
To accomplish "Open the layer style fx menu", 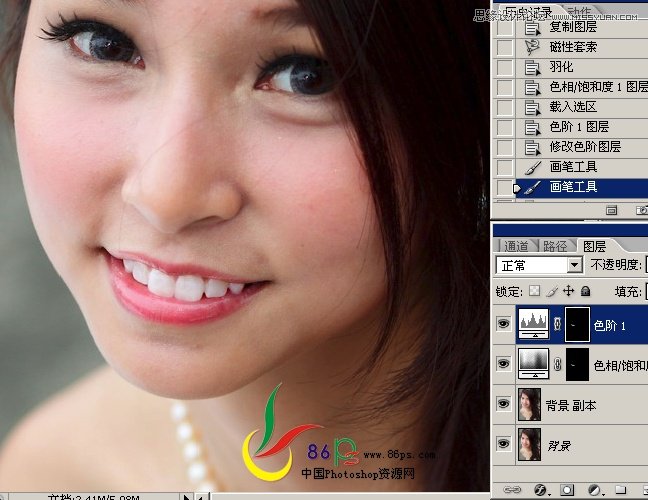I will pos(541,490).
